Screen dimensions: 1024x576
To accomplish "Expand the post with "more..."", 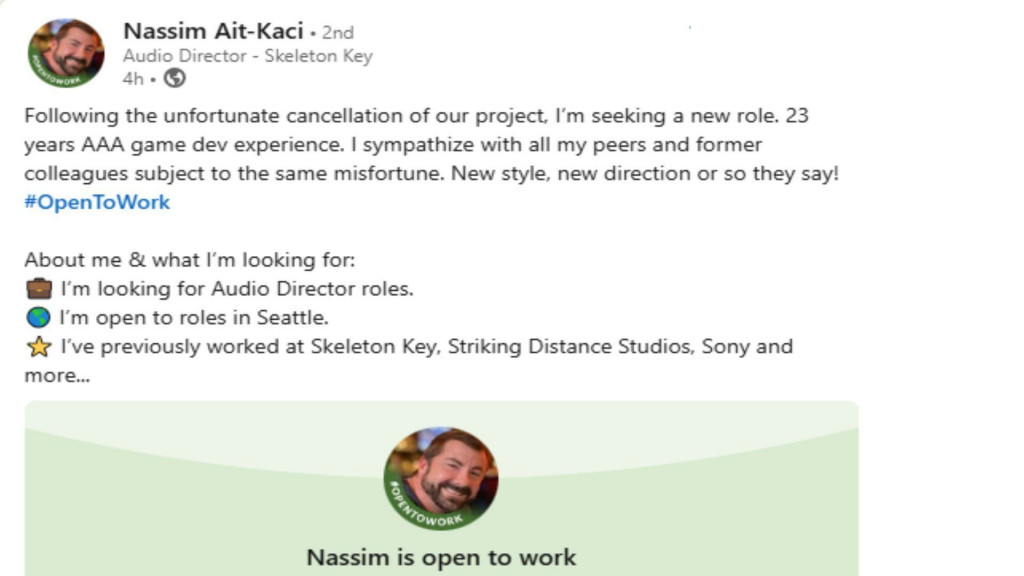I will point(57,376).
